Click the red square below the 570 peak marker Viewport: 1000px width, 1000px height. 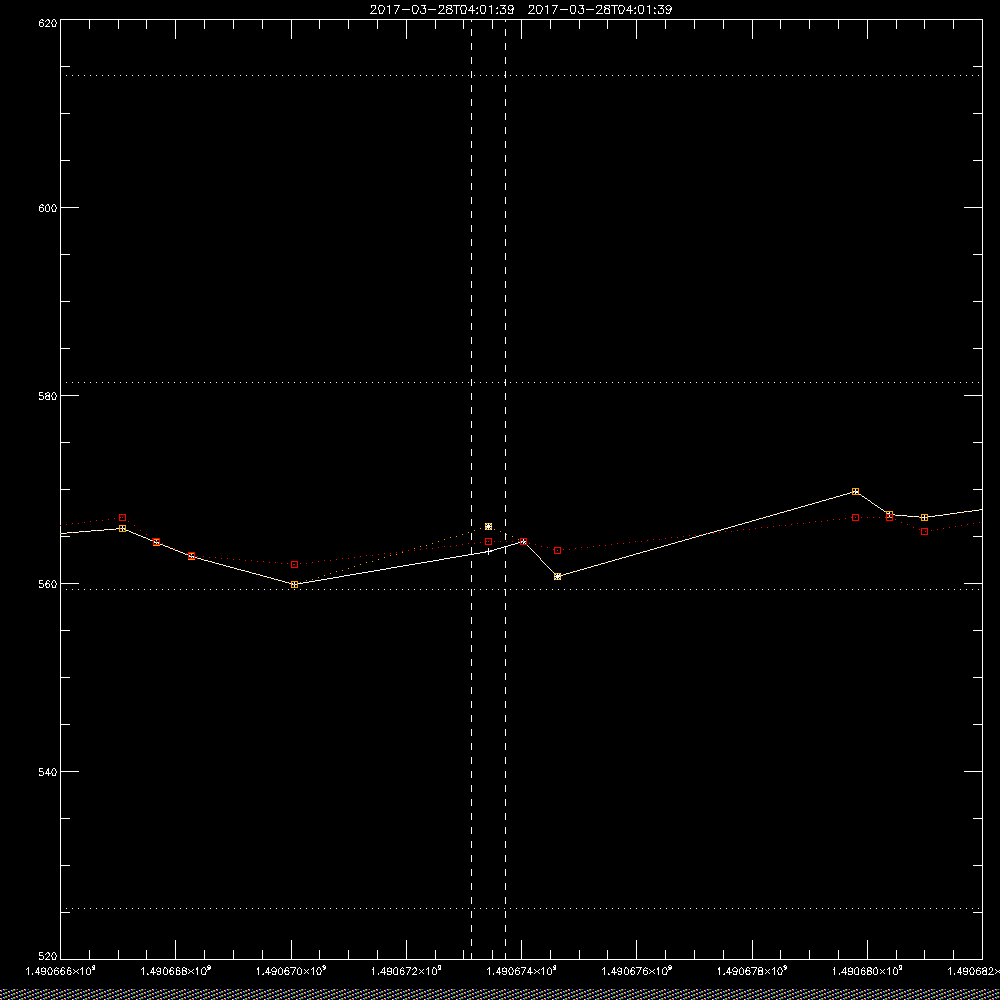pos(855,517)
